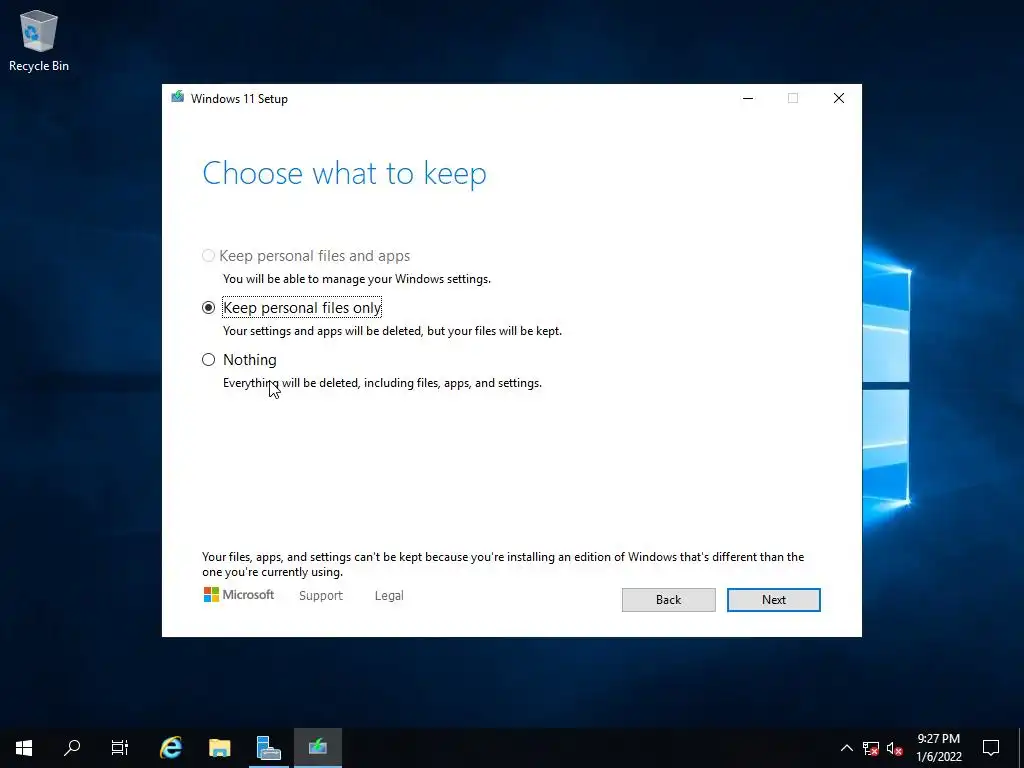Click 'Choose what to keep' heading

344,174
